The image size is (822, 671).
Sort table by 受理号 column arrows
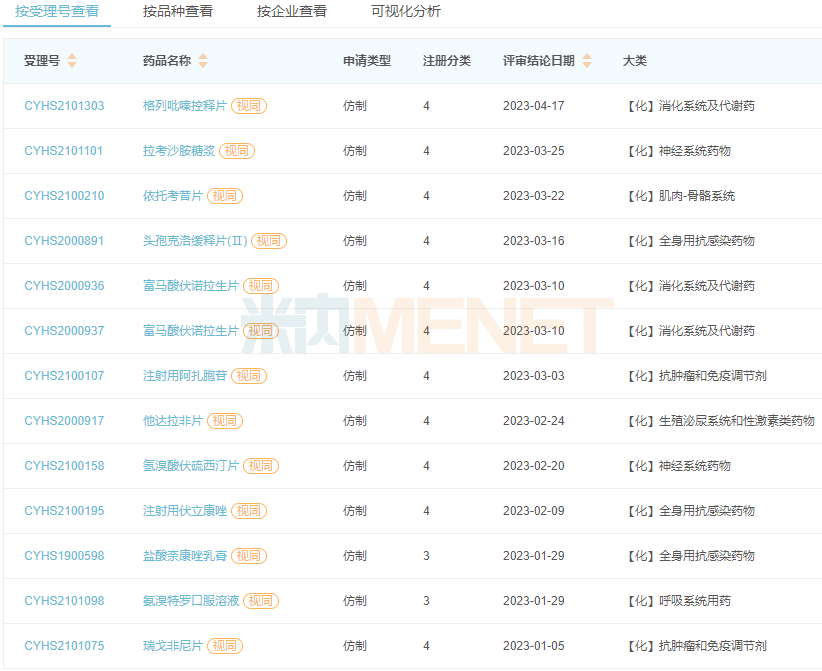72,61
